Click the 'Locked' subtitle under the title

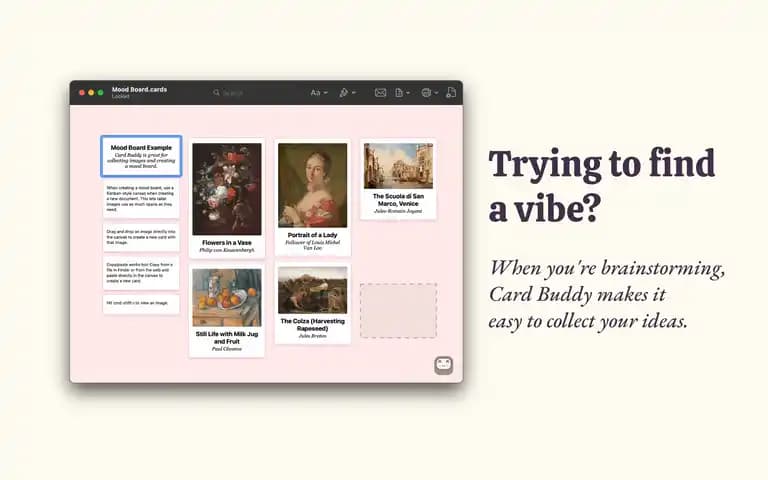(120, 96)
